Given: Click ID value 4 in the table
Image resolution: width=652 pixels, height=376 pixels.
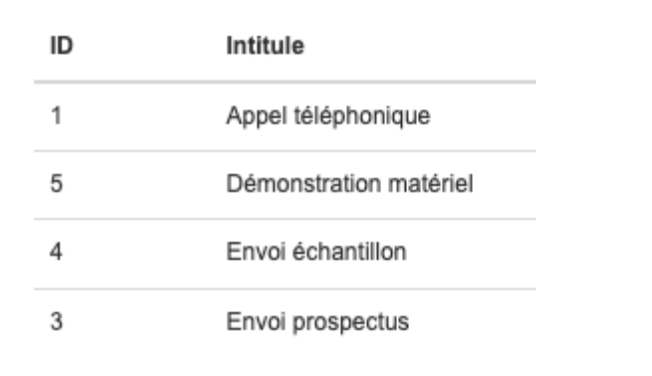Looking at the screenshot, I should pyautogui.click(x=56, y=252).
